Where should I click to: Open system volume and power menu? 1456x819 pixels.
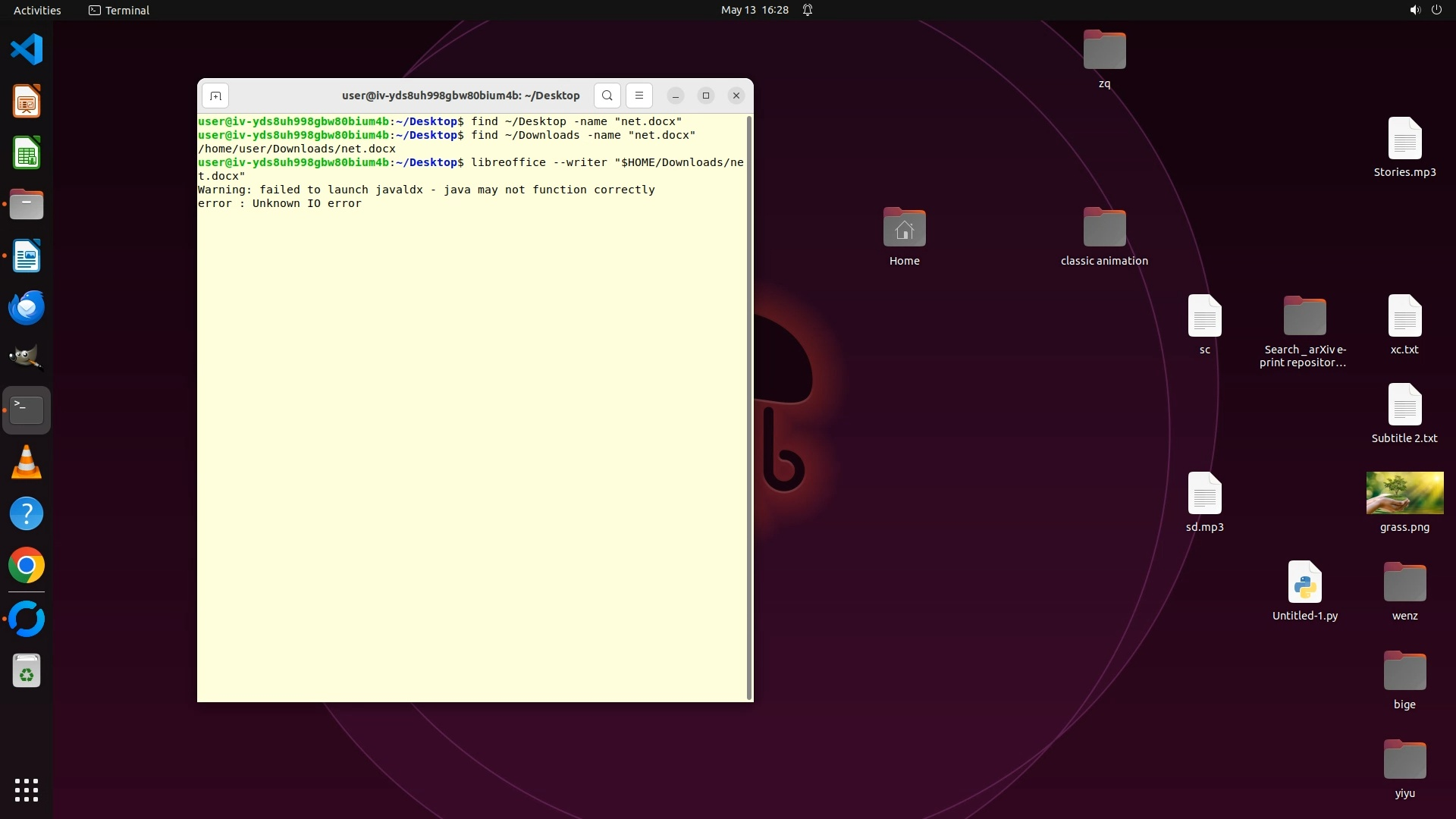click(1425, 10)
